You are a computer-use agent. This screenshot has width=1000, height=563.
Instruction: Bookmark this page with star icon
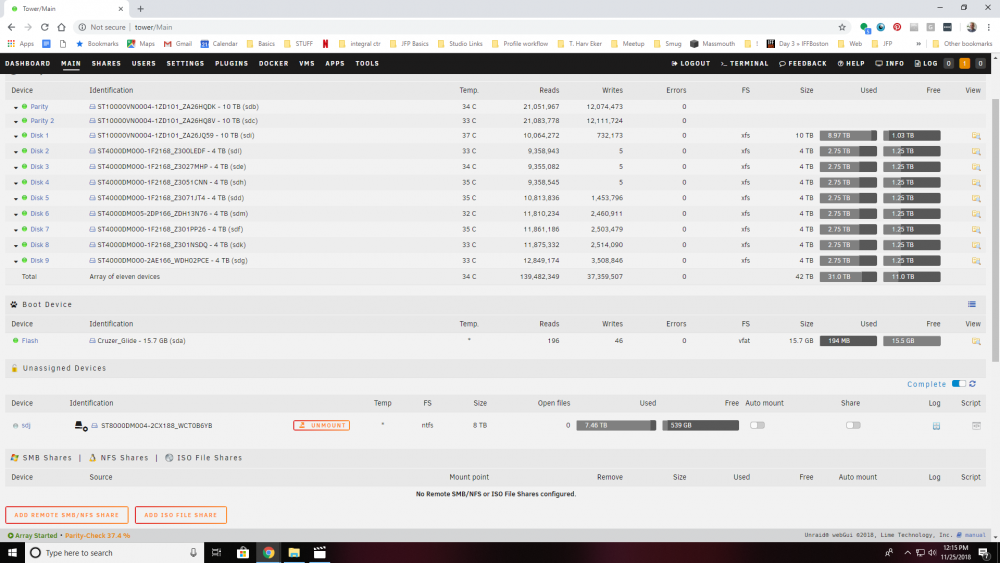coord(842,27)
